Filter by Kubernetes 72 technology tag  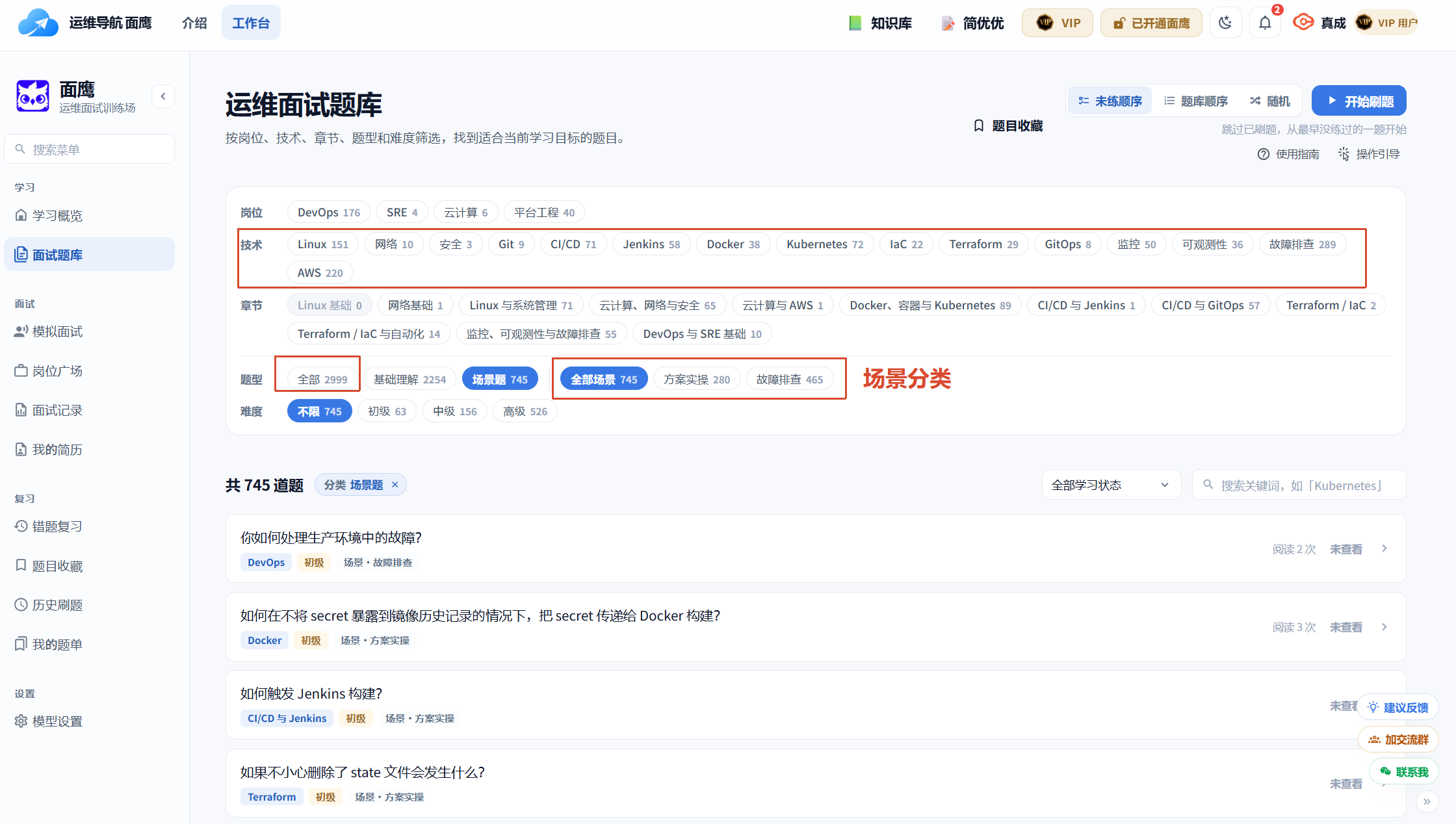click(x=825, y=244)
